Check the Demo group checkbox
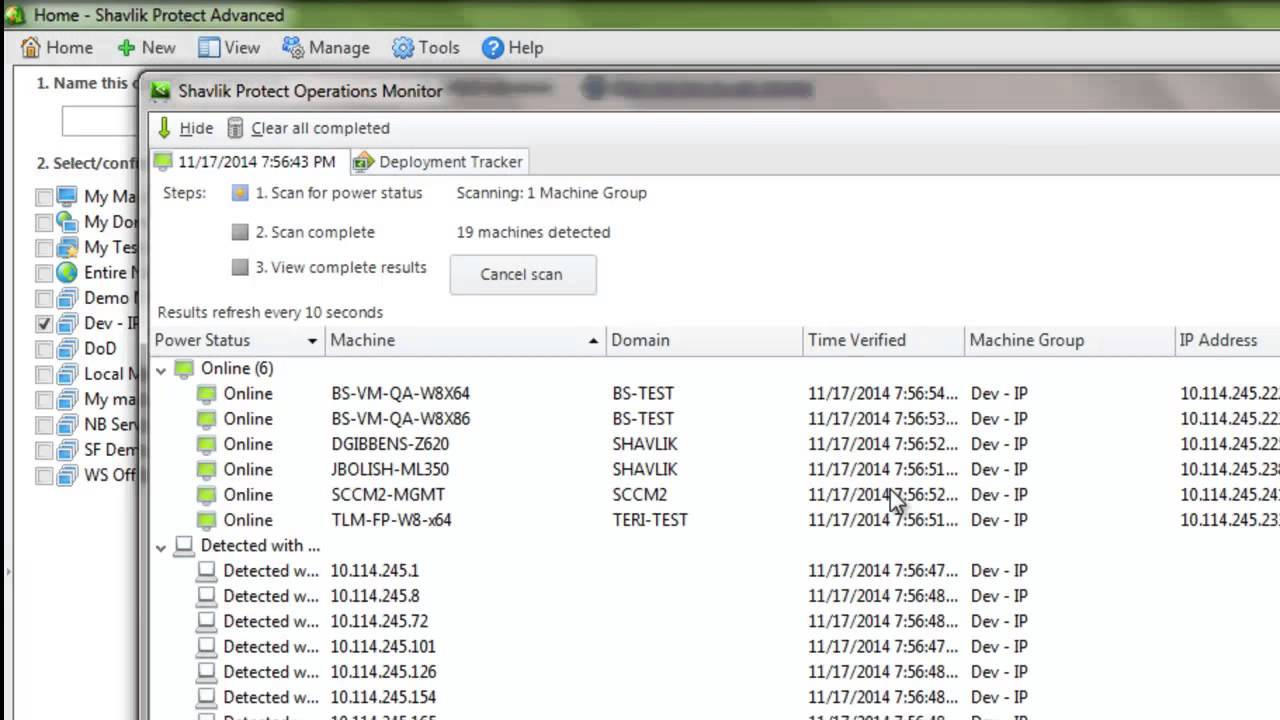The image size is (1280, 720). (43, 298)
